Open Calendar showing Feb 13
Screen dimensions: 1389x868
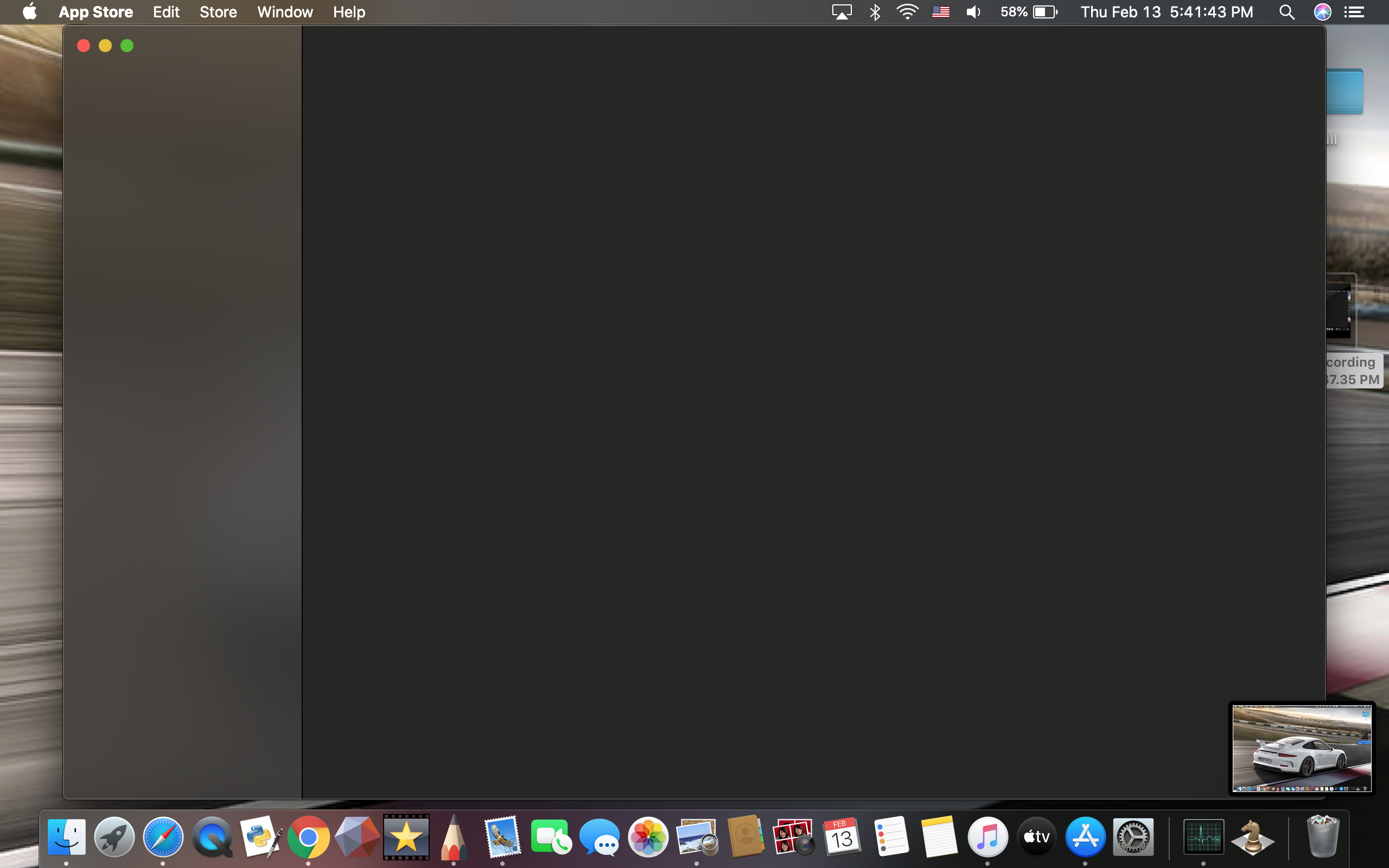(842, 837)
